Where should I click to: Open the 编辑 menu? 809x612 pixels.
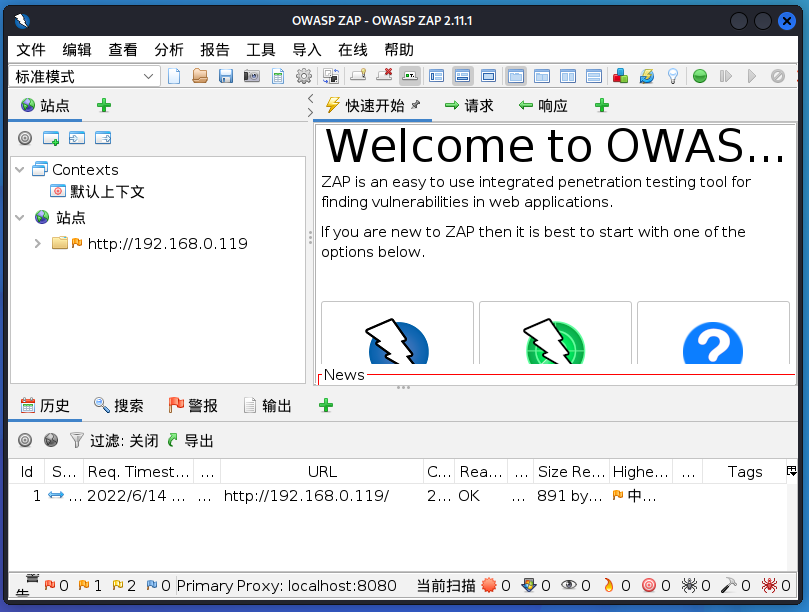[x=77, y=50]
